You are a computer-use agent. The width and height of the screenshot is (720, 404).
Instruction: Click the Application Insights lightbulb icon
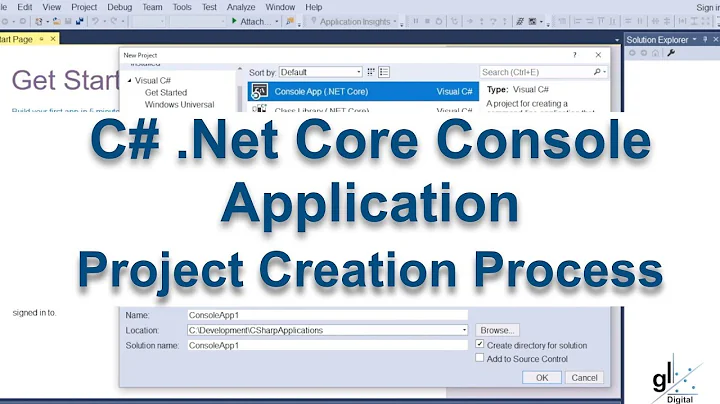point(314,21)
